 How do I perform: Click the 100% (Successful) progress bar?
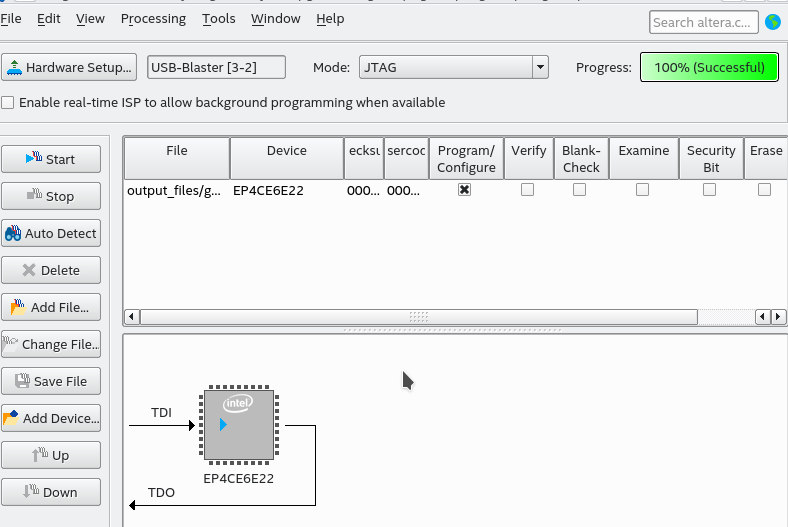(709, 67)
